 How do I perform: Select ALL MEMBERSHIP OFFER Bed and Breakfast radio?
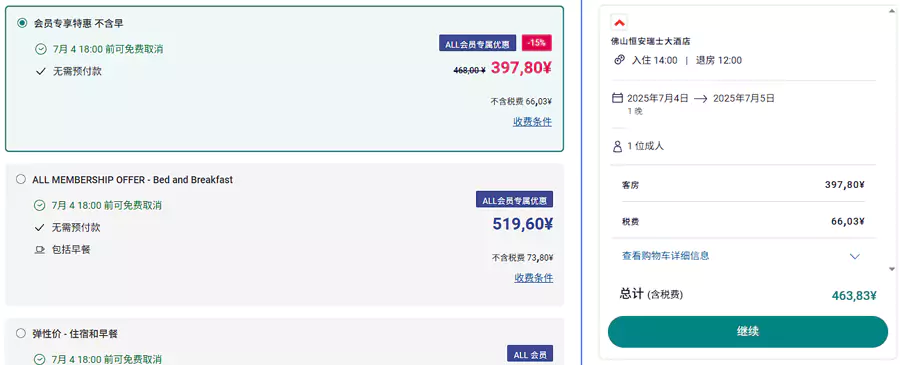tap(21, 180)
